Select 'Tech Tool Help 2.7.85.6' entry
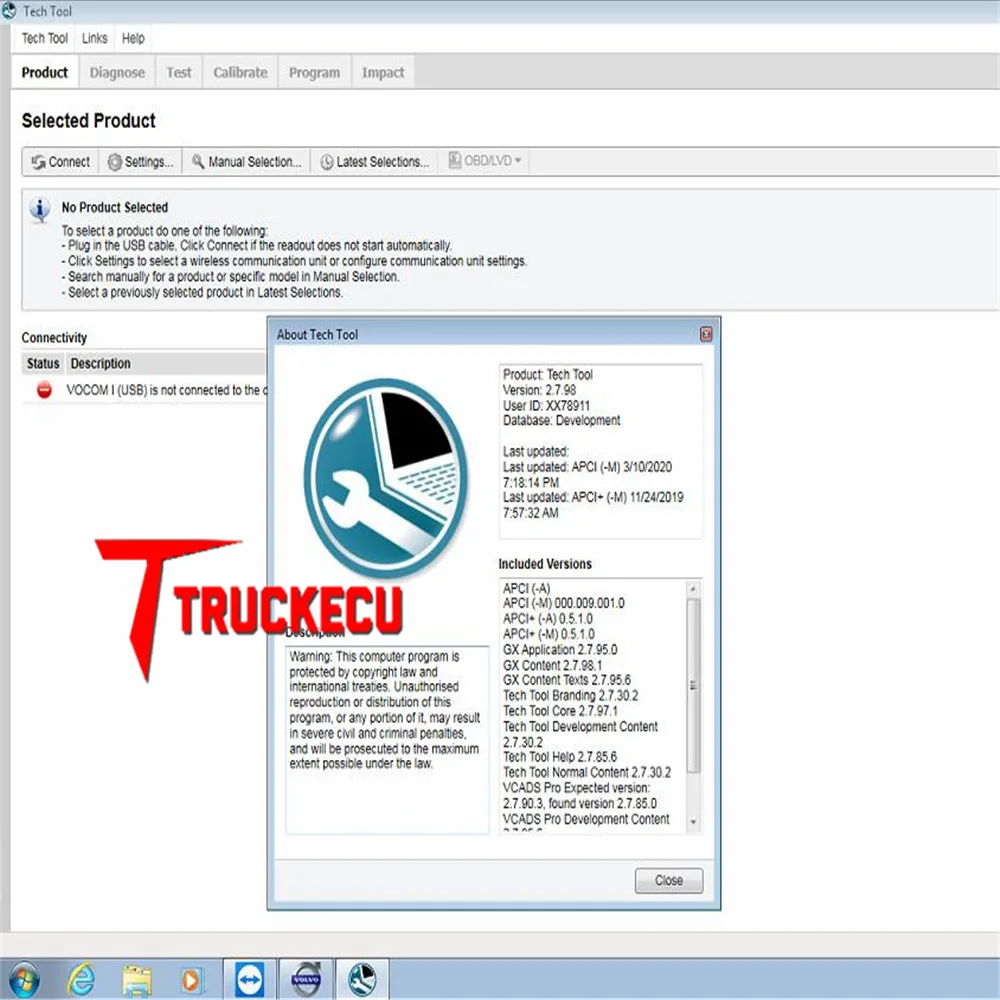Screen dimensions: 1000x1000 560,756
